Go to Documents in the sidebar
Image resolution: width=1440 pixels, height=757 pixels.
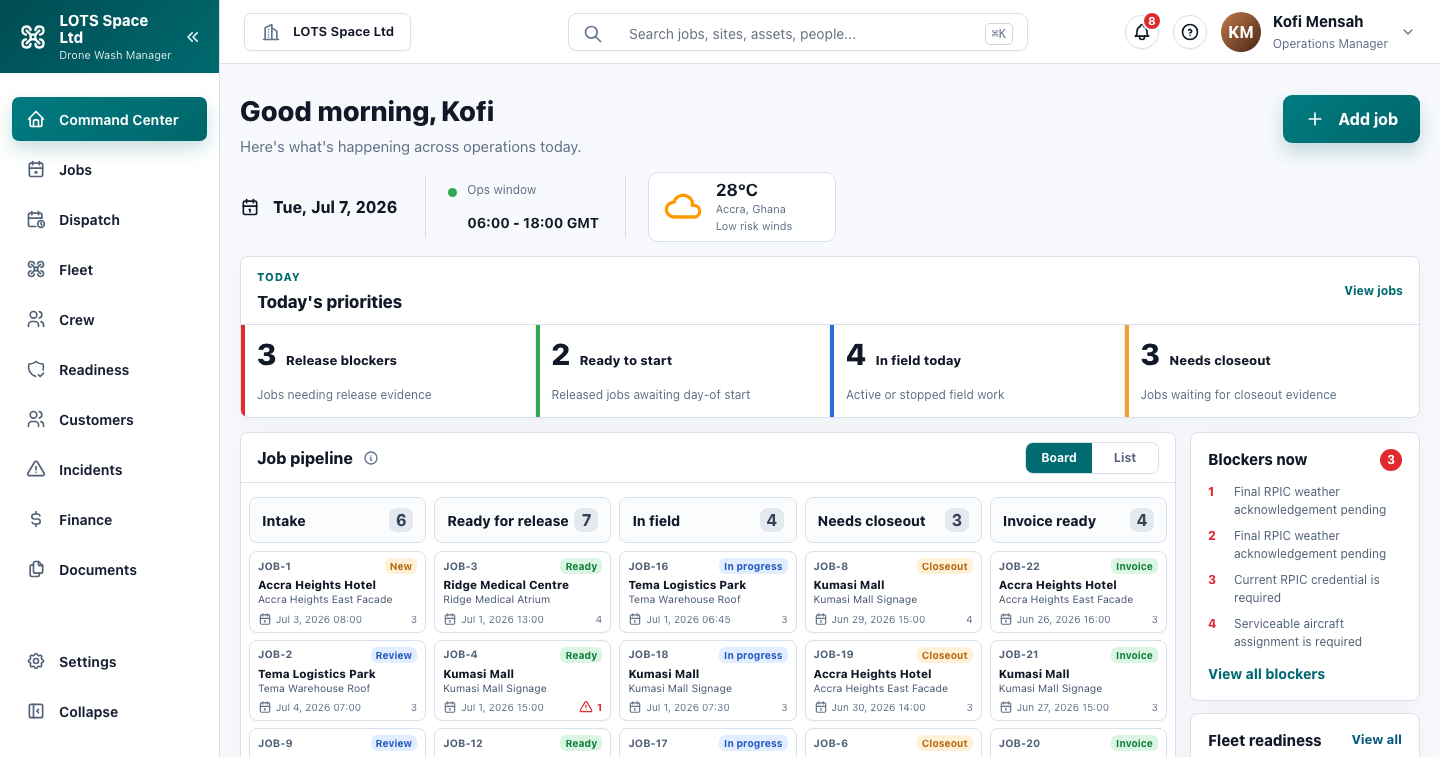tap(109, 570)
